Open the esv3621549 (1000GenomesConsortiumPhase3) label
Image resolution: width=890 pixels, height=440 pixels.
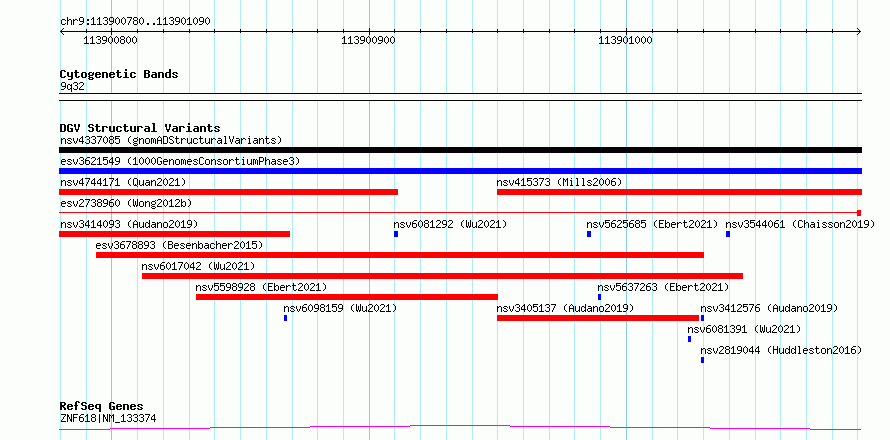click(180, 161)
